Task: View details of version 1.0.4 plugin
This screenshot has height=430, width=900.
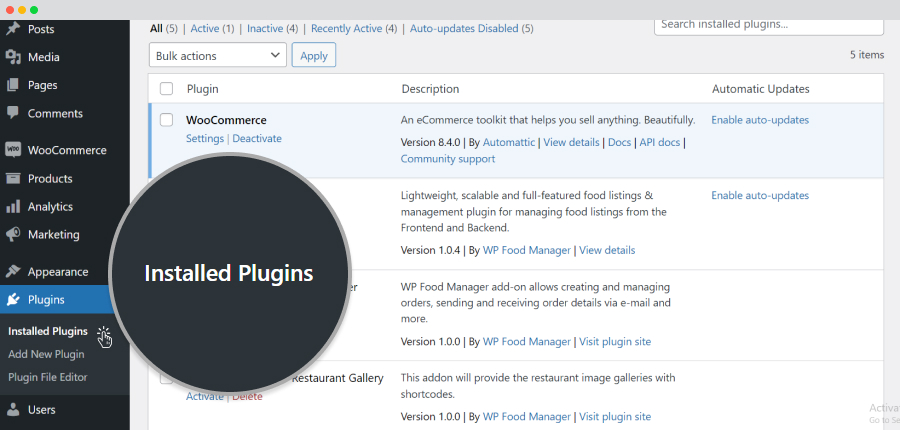Action: pyautogui.click(x=607, y=250)
